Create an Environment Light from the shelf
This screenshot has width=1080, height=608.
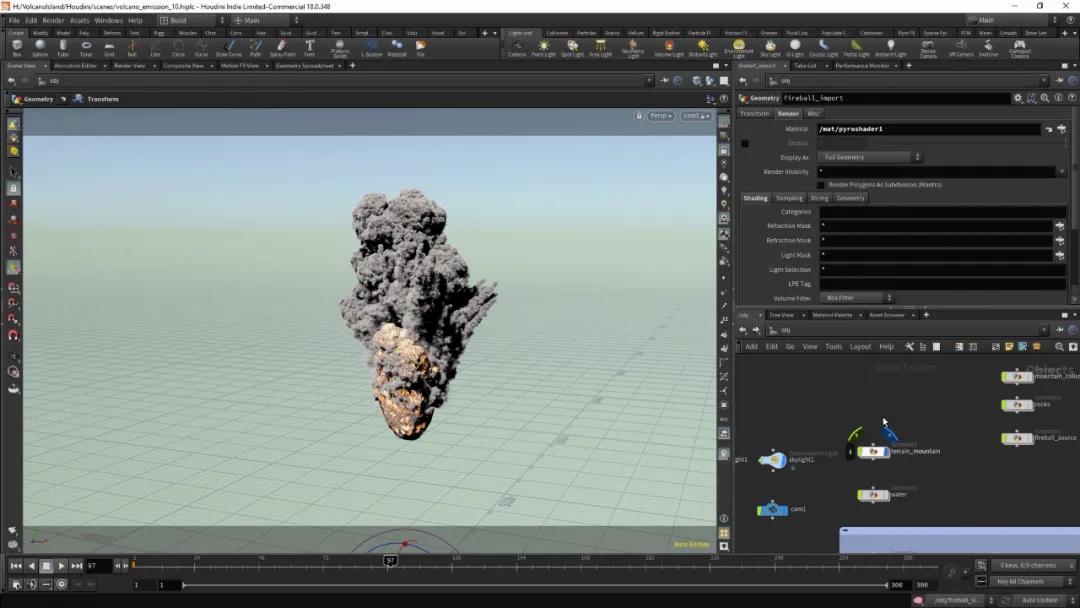(x=738, y=47)
